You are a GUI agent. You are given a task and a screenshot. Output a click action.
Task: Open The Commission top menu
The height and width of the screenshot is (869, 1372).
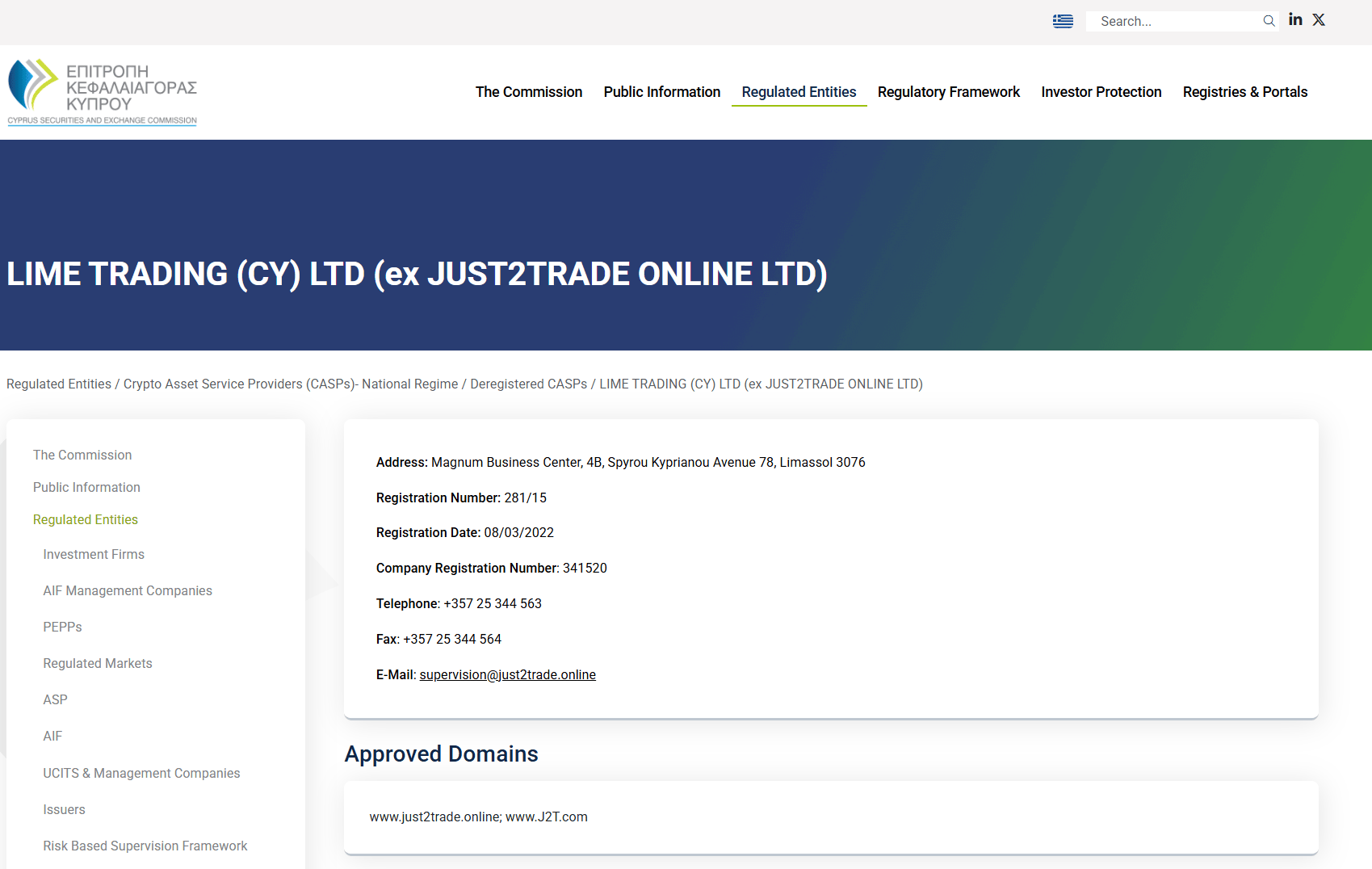529,92
